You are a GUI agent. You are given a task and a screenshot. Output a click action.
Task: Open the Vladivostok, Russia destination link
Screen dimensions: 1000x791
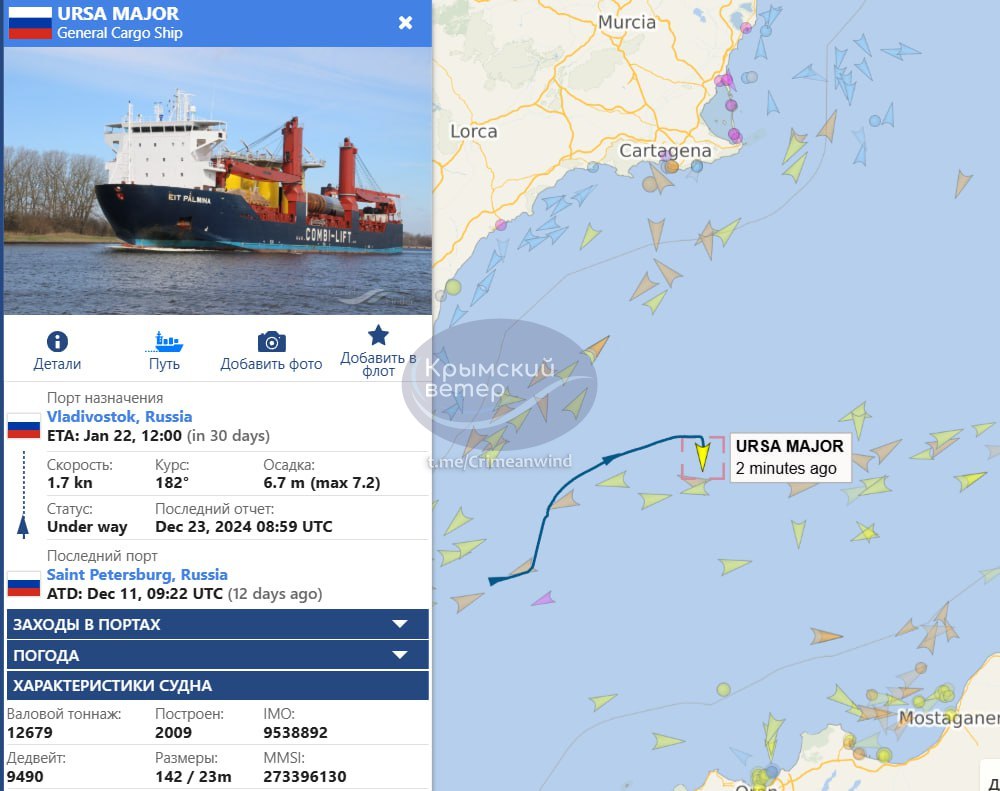pyautogui.click(x=119, y=417)
